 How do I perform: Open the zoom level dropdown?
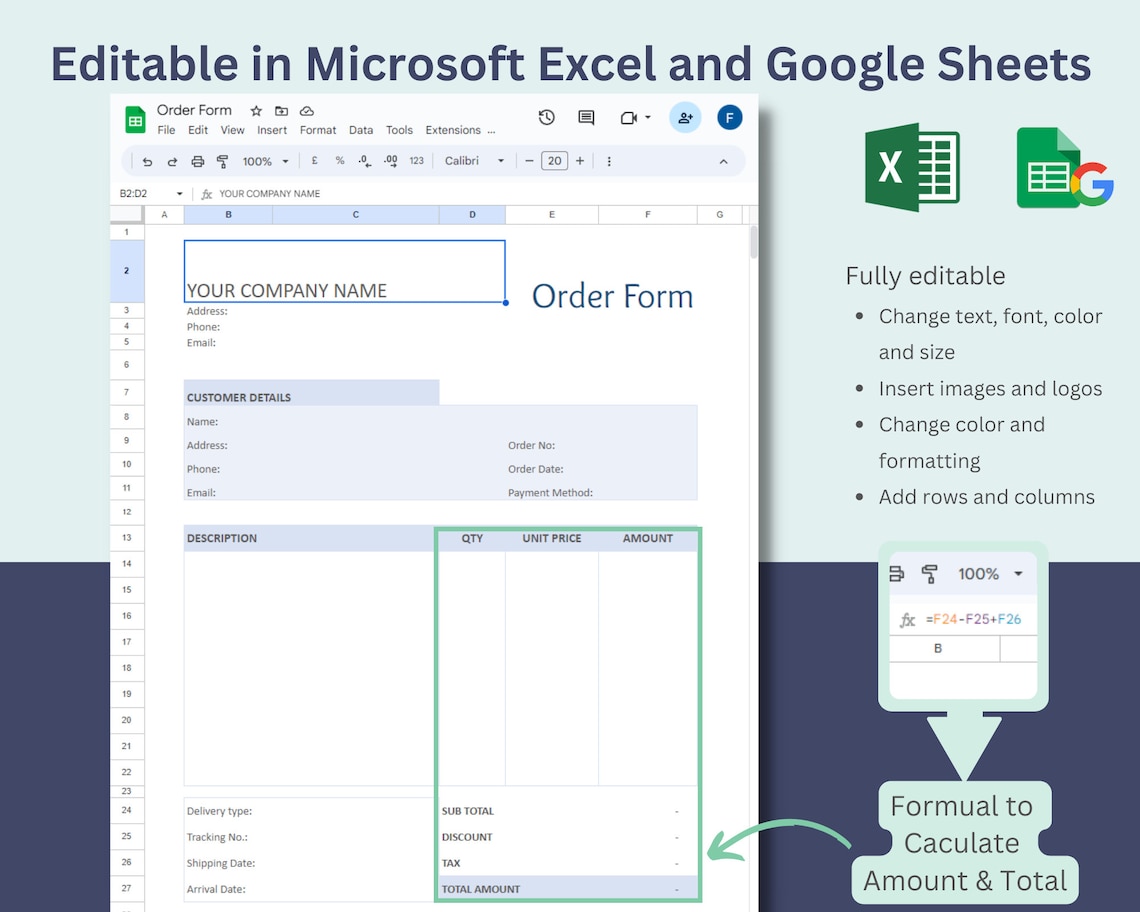coord(265,160)
